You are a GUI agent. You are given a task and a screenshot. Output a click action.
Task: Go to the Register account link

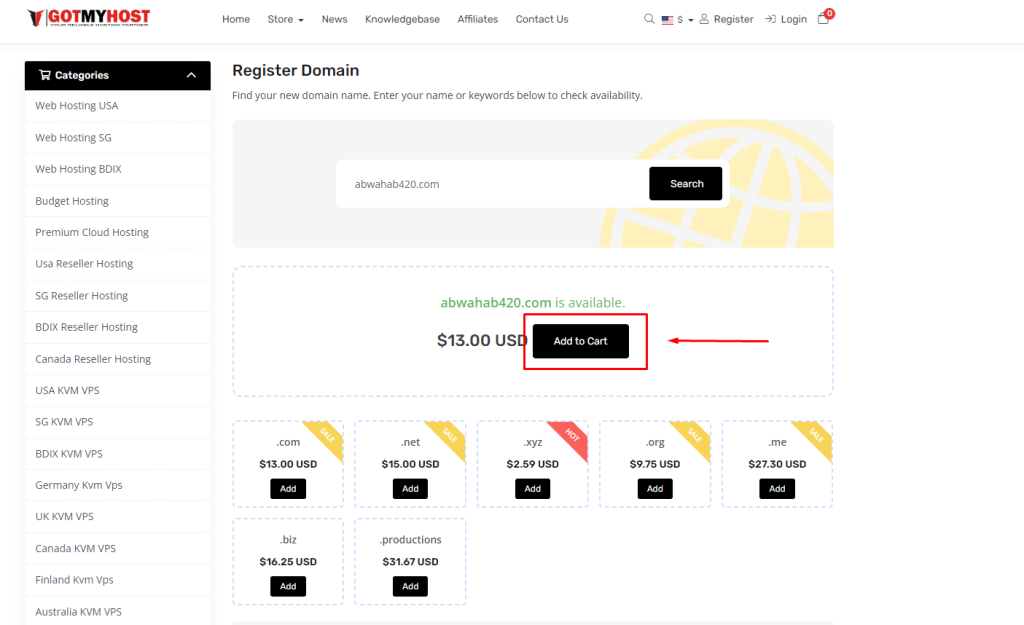tap(726, 19)
